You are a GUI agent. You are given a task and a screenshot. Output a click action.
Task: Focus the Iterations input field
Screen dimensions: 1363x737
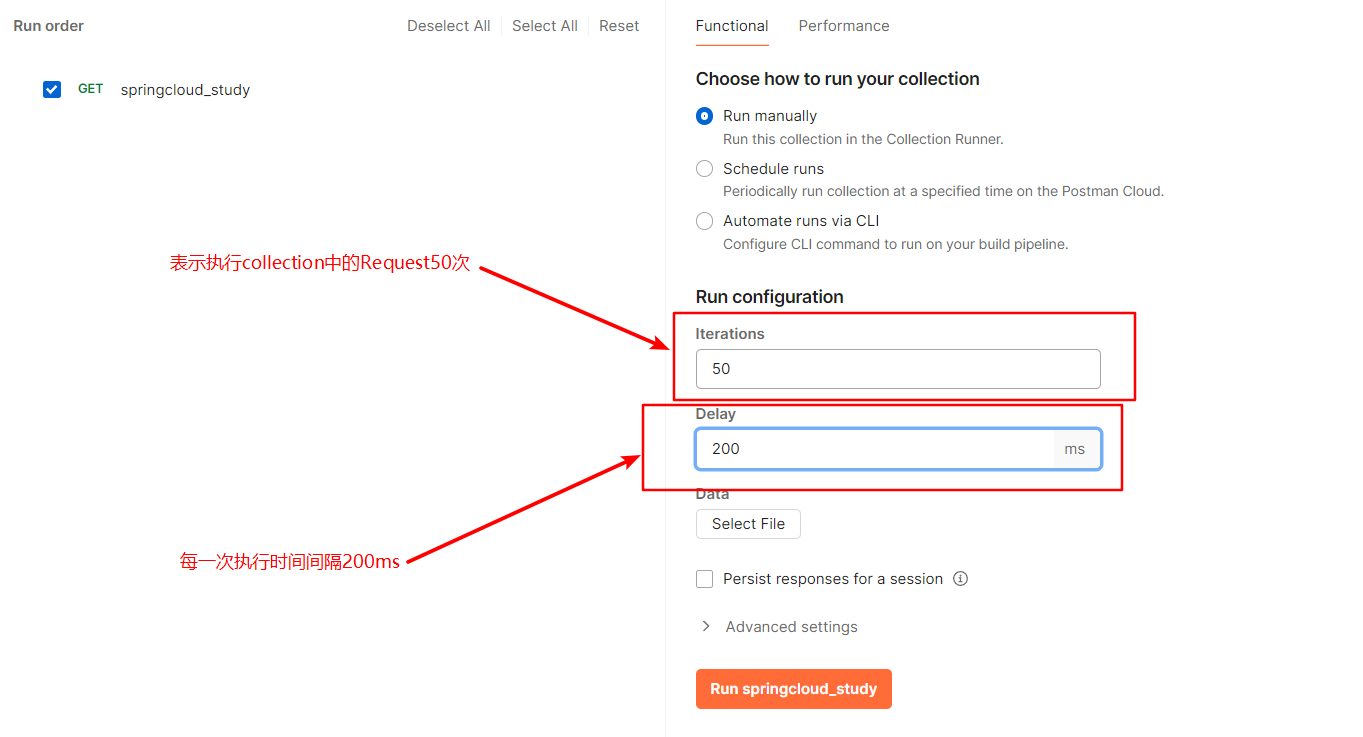coord(897,369)
